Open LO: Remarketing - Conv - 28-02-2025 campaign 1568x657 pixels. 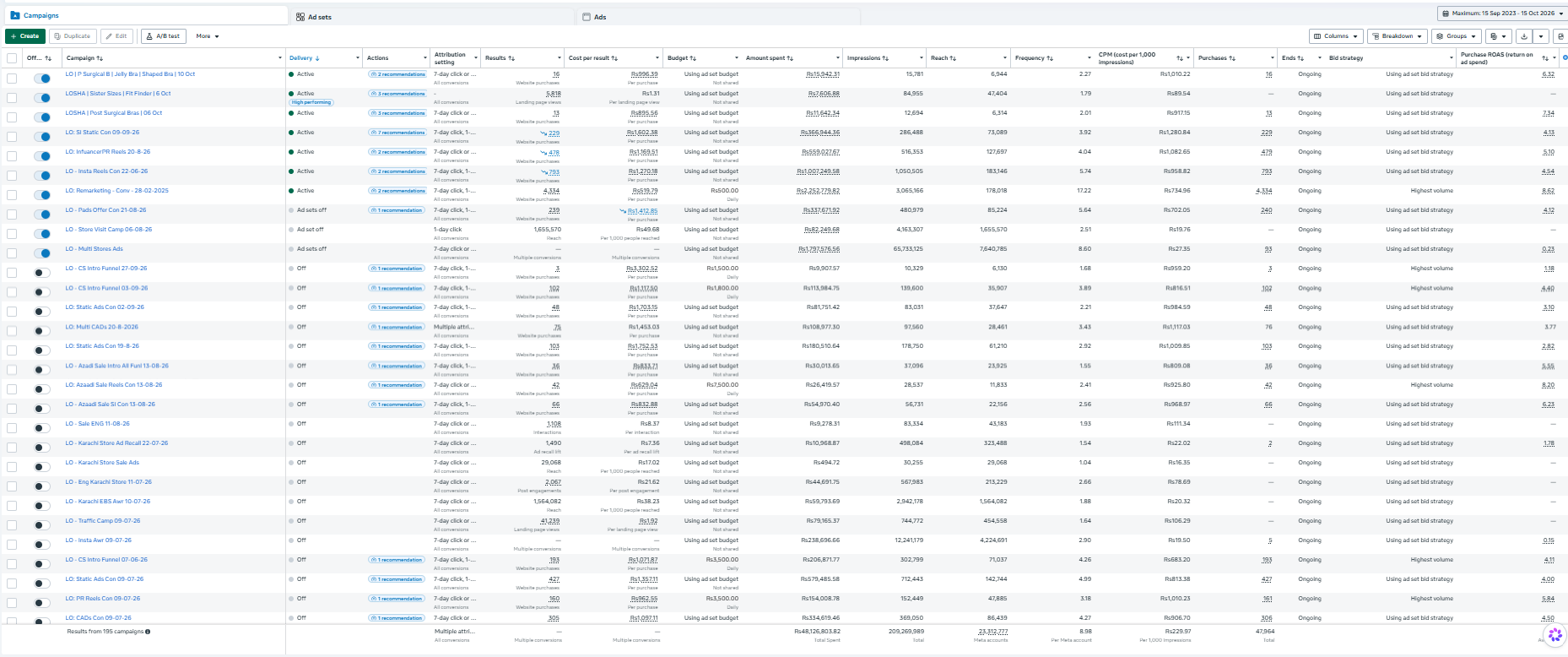pos(117,191)
